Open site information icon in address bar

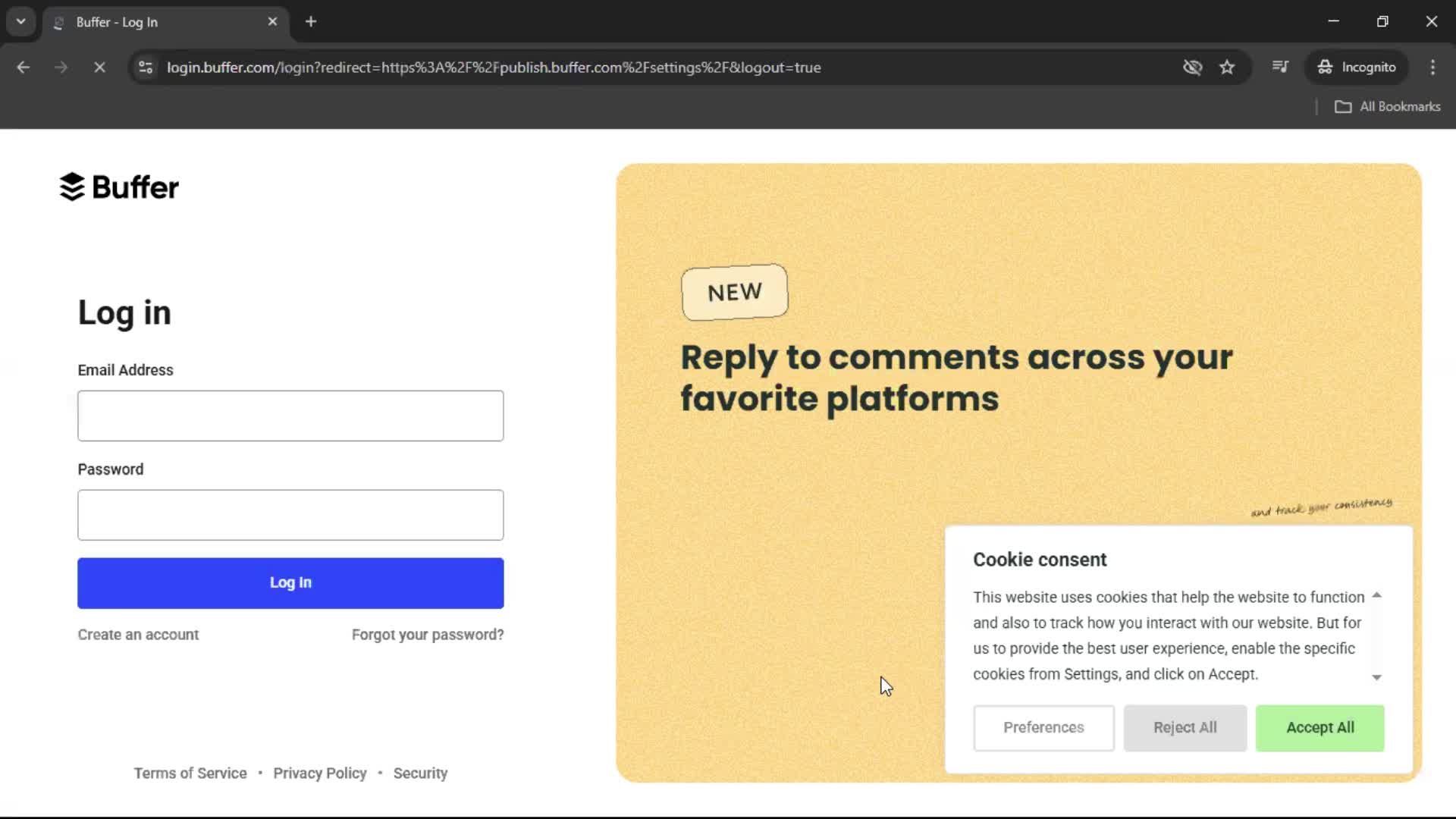click(x=146, y=67)
